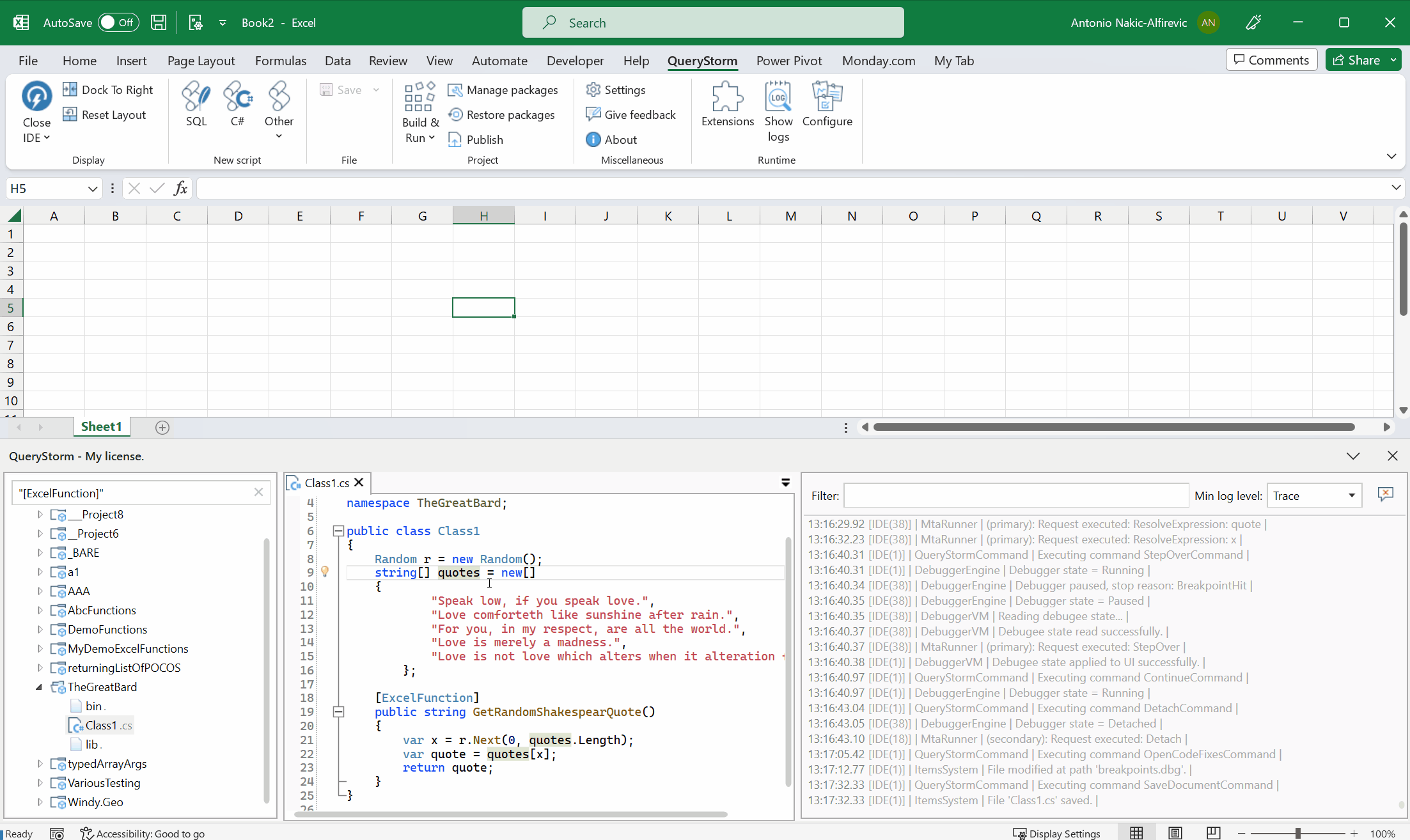Toggle the AutoSave switch
The height and width of the screenshot is (840, 1410).
[118, 22]
